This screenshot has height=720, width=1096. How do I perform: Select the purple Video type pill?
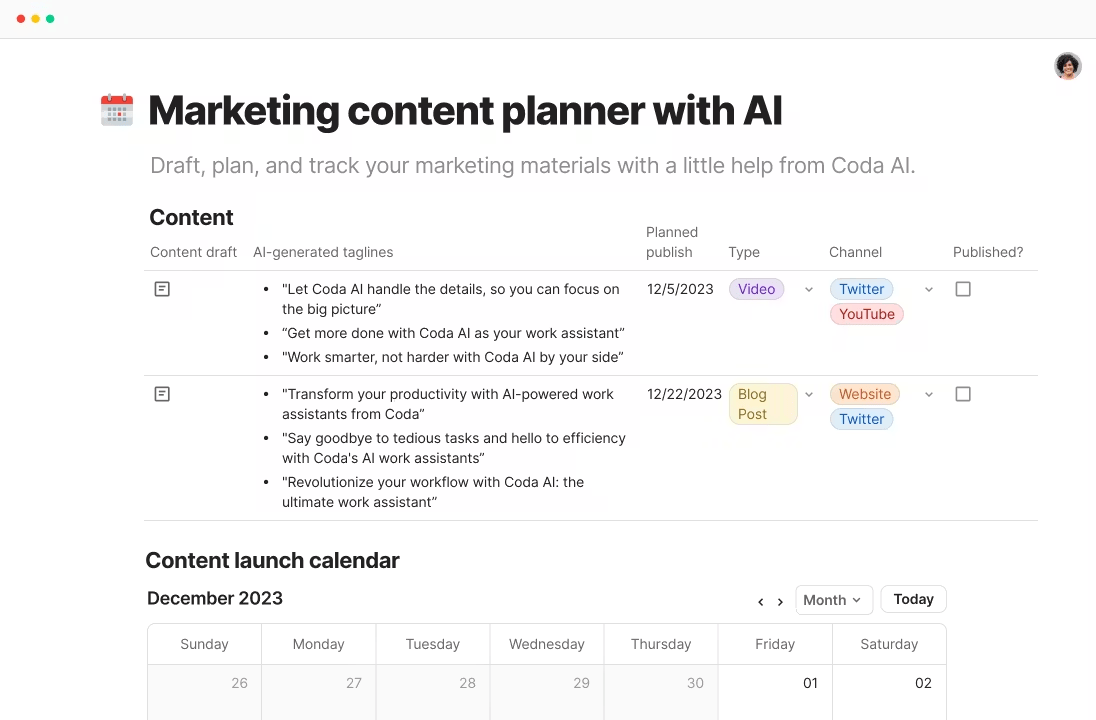click(x=756, y=289)
